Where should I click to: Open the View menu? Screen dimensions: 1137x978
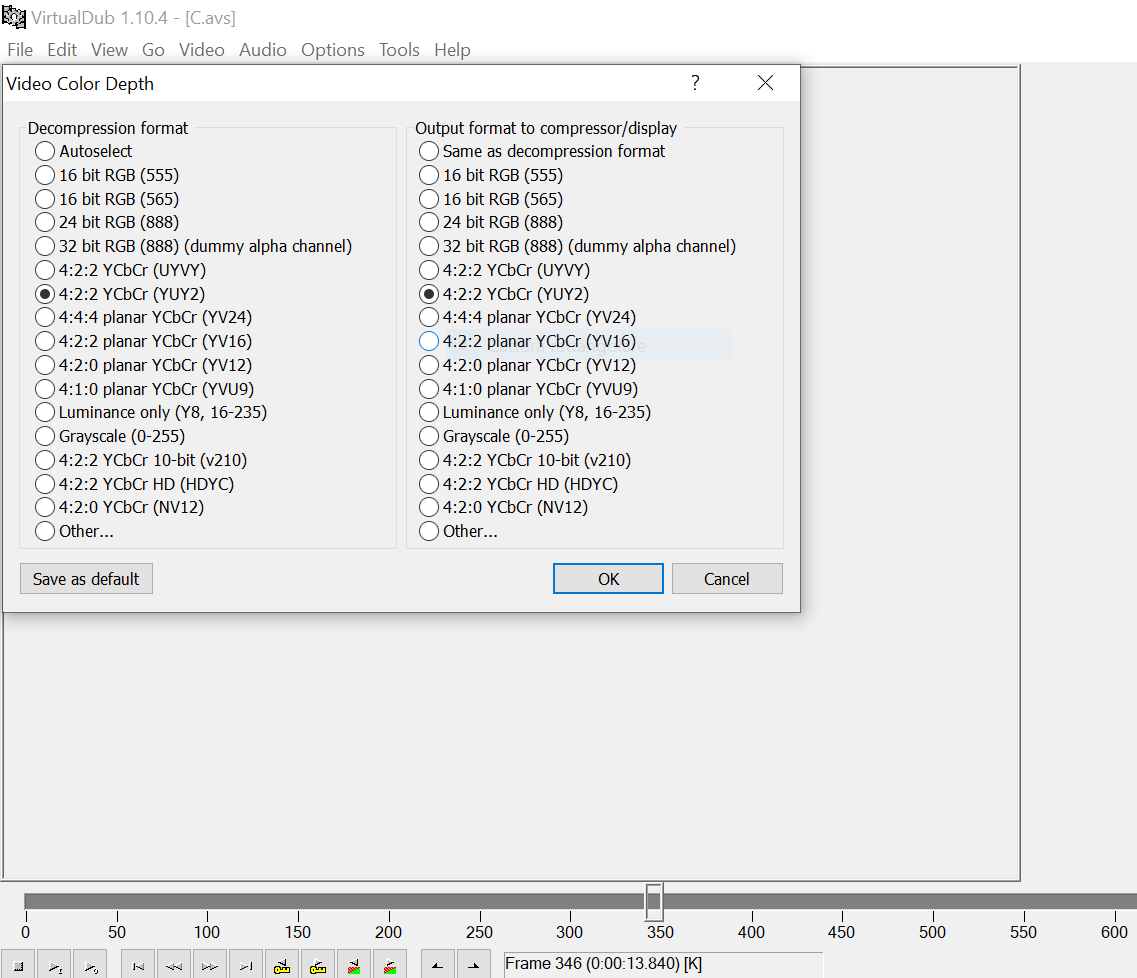point(109,49)
